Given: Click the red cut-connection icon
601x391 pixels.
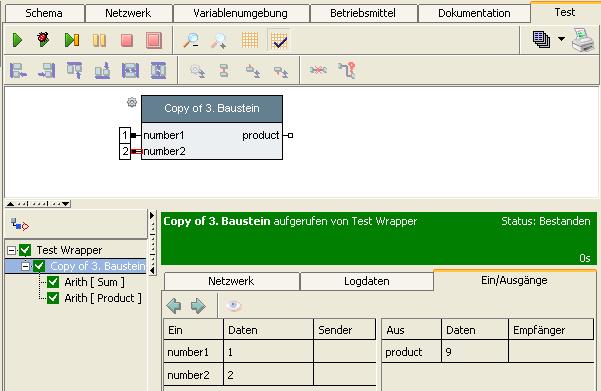Looking at the screenshot, I should point(318,70).
